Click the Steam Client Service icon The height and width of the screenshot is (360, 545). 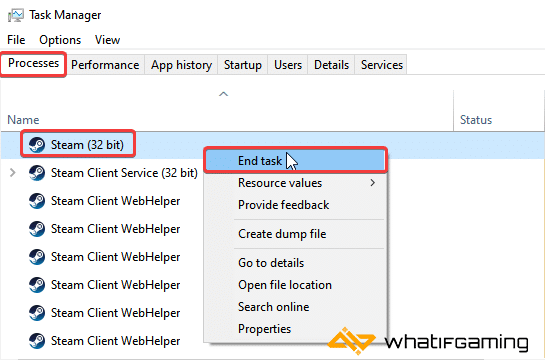click(37, 173)
